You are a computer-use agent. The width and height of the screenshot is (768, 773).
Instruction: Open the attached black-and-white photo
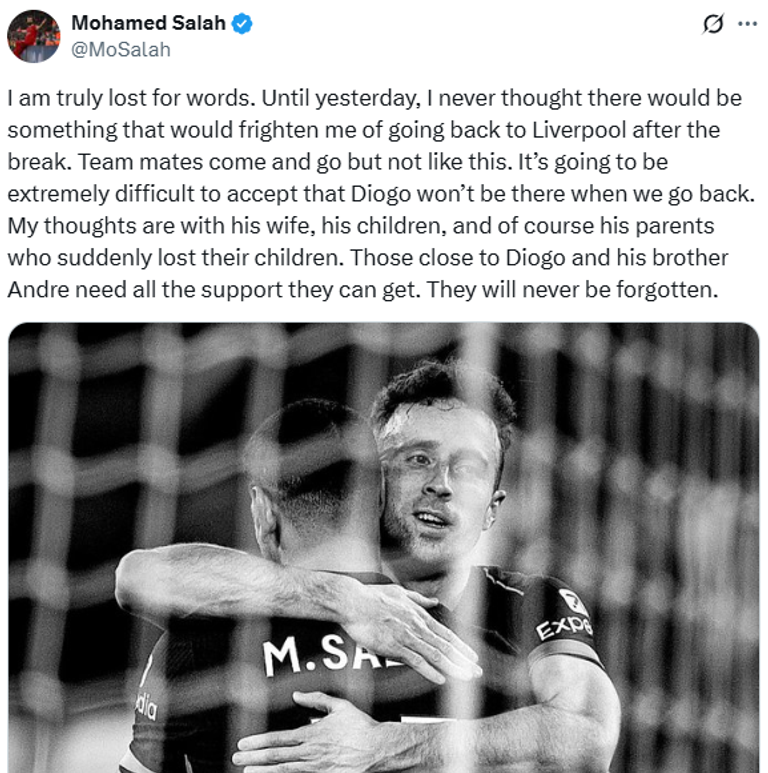(x=384, y=547)
